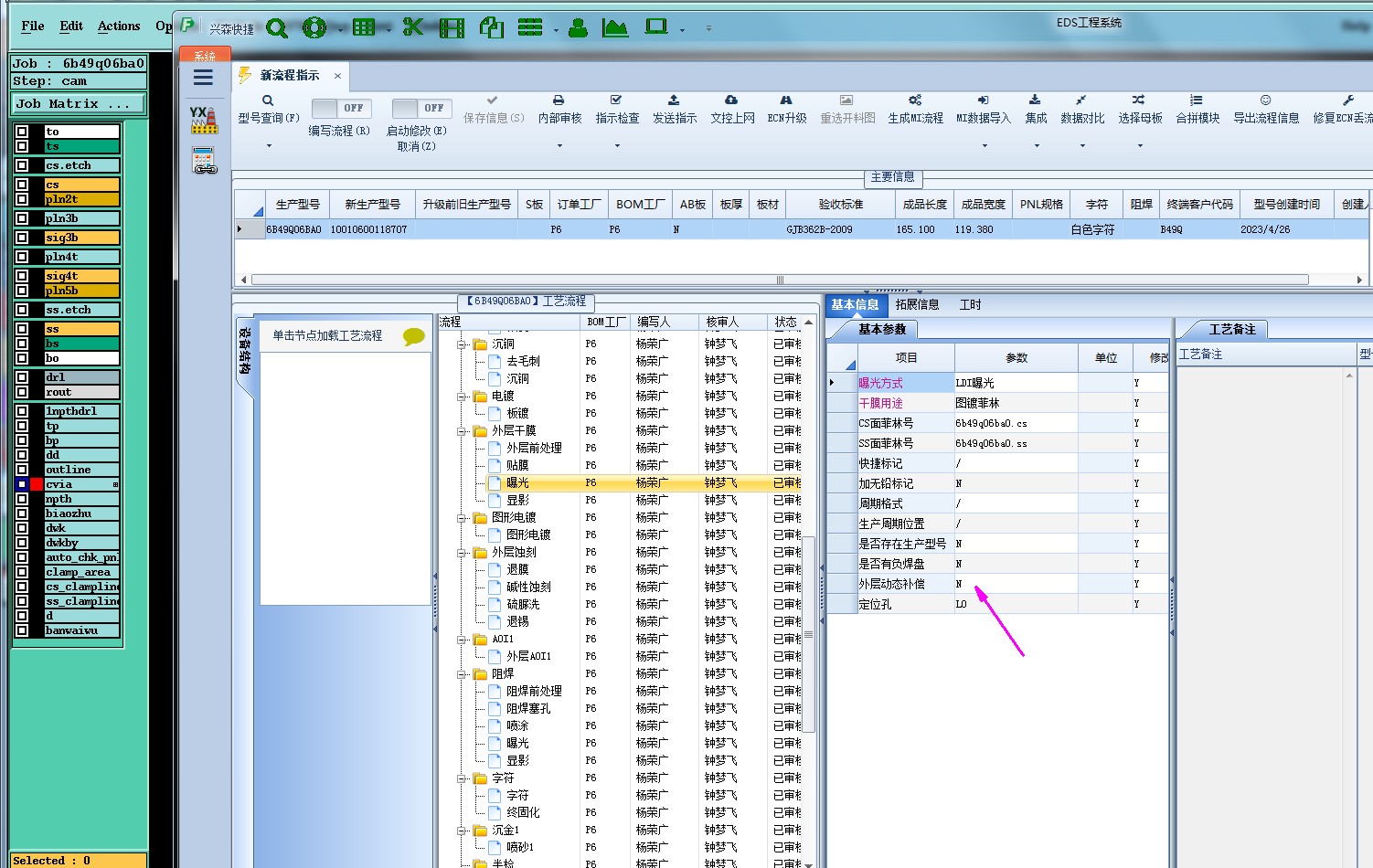
Task: Click 文控上网 cloud upload icon
Action: pyautogui.click(x=731, y=101)
